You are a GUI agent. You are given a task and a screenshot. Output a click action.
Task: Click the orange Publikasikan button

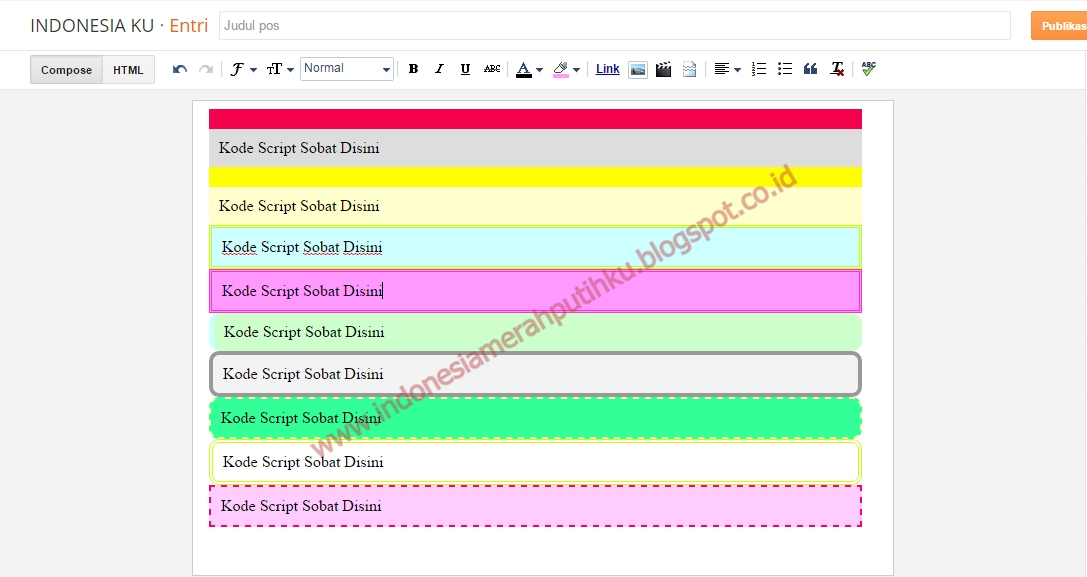1059,26
